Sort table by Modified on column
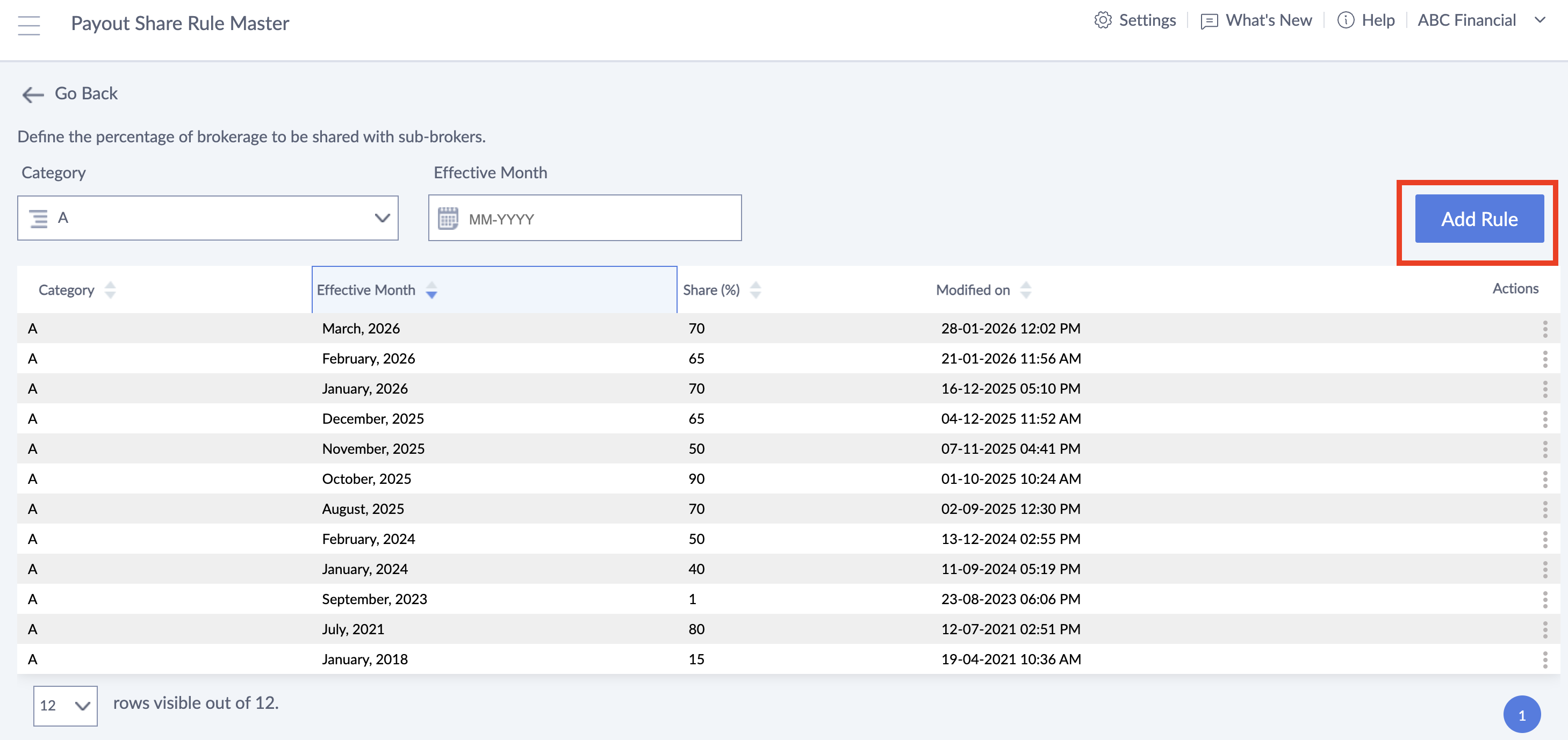The image size is (1568, 740). [1026, 289]
